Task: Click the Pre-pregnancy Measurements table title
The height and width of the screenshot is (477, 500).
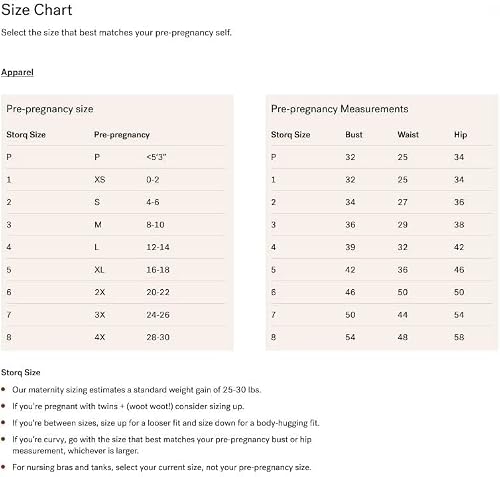Action: (339, 109)
